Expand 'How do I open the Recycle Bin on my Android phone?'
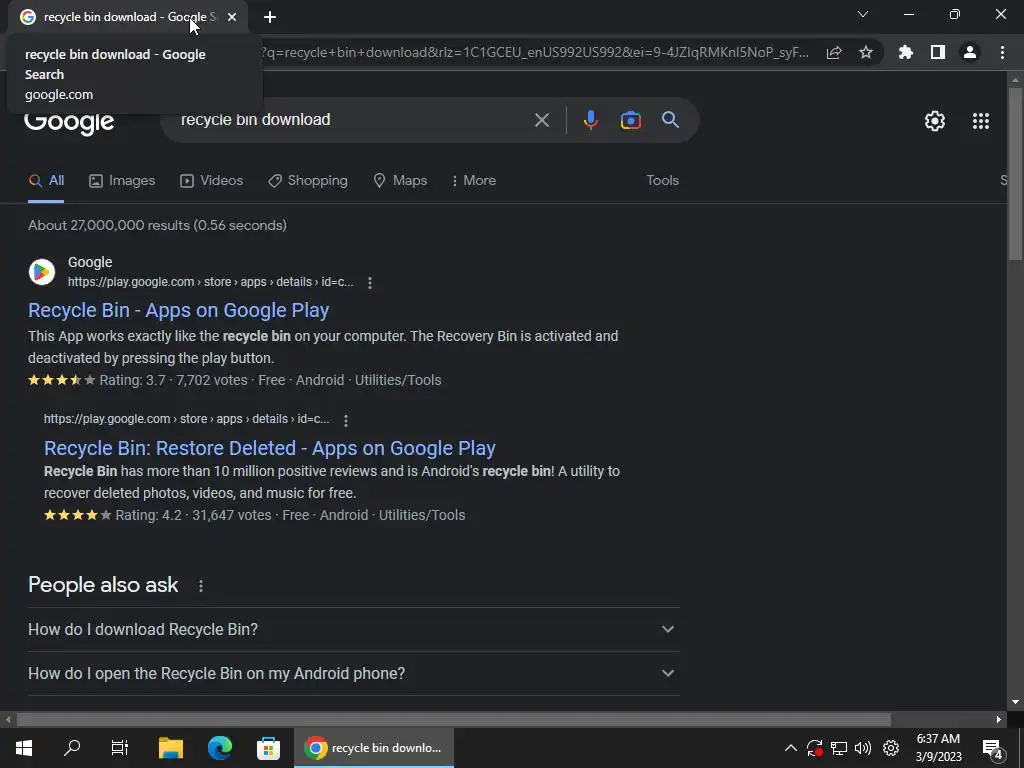This screenshot has height=768, width=1024. pos(353,673)
